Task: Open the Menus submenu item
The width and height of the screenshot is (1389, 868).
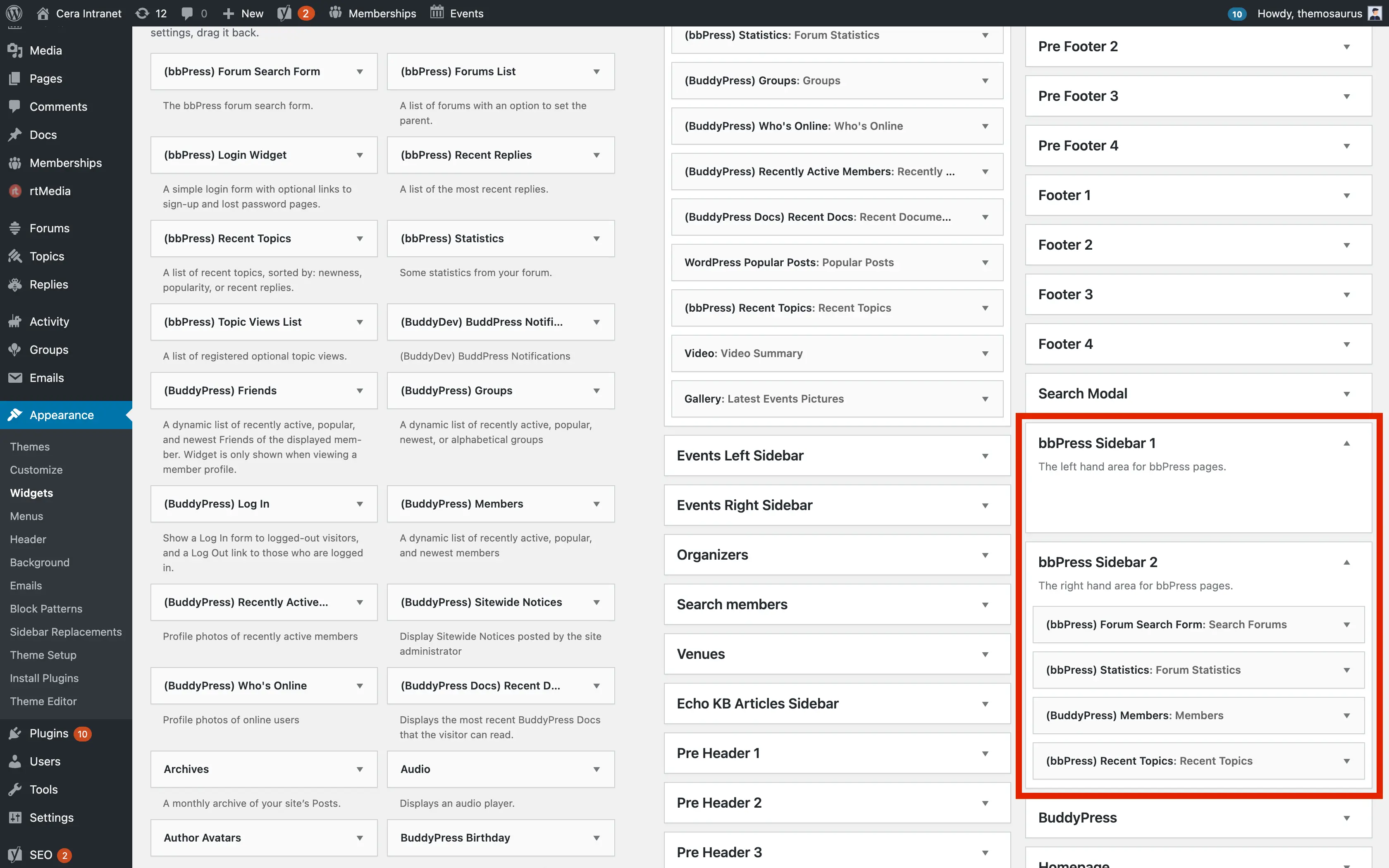Action: [x=26, y=516]
